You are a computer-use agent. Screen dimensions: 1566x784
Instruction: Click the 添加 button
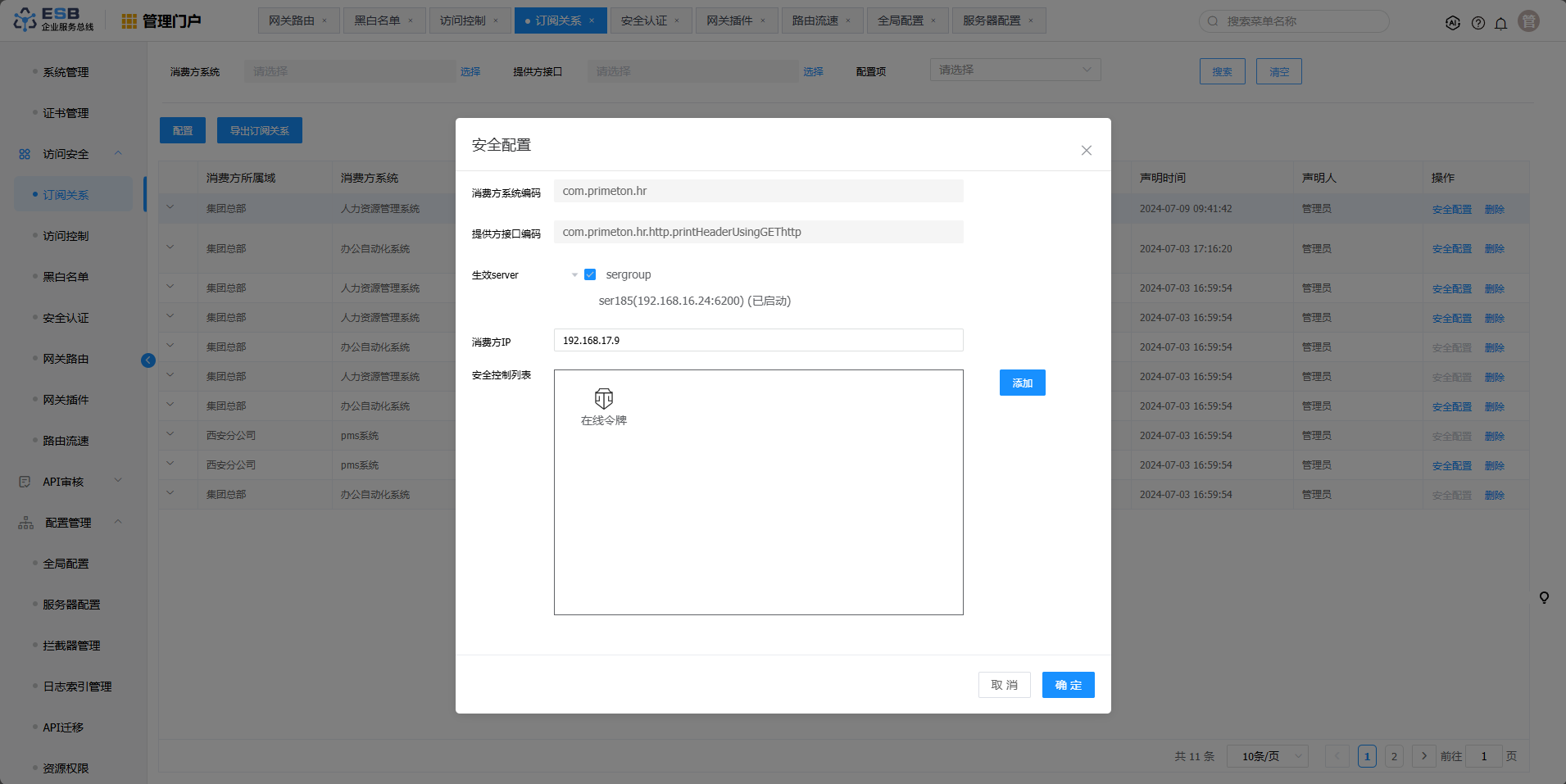[1022, 383]
